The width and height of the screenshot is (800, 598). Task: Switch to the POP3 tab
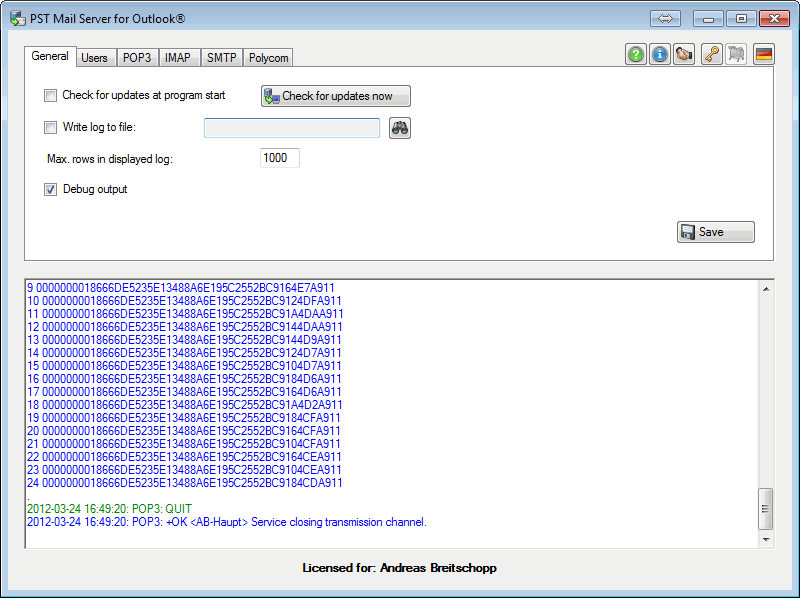(x=137, y=57)
